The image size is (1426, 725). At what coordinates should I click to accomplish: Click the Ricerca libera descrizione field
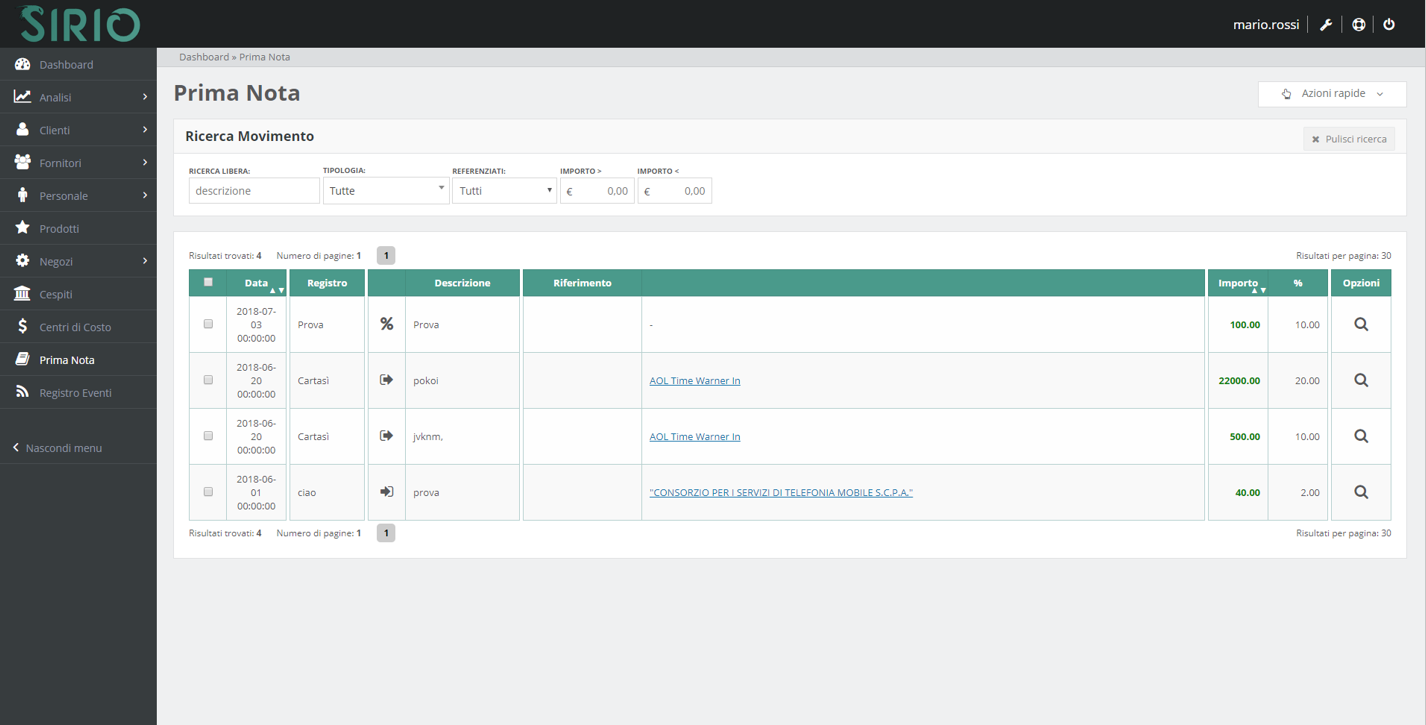[254, 191]
